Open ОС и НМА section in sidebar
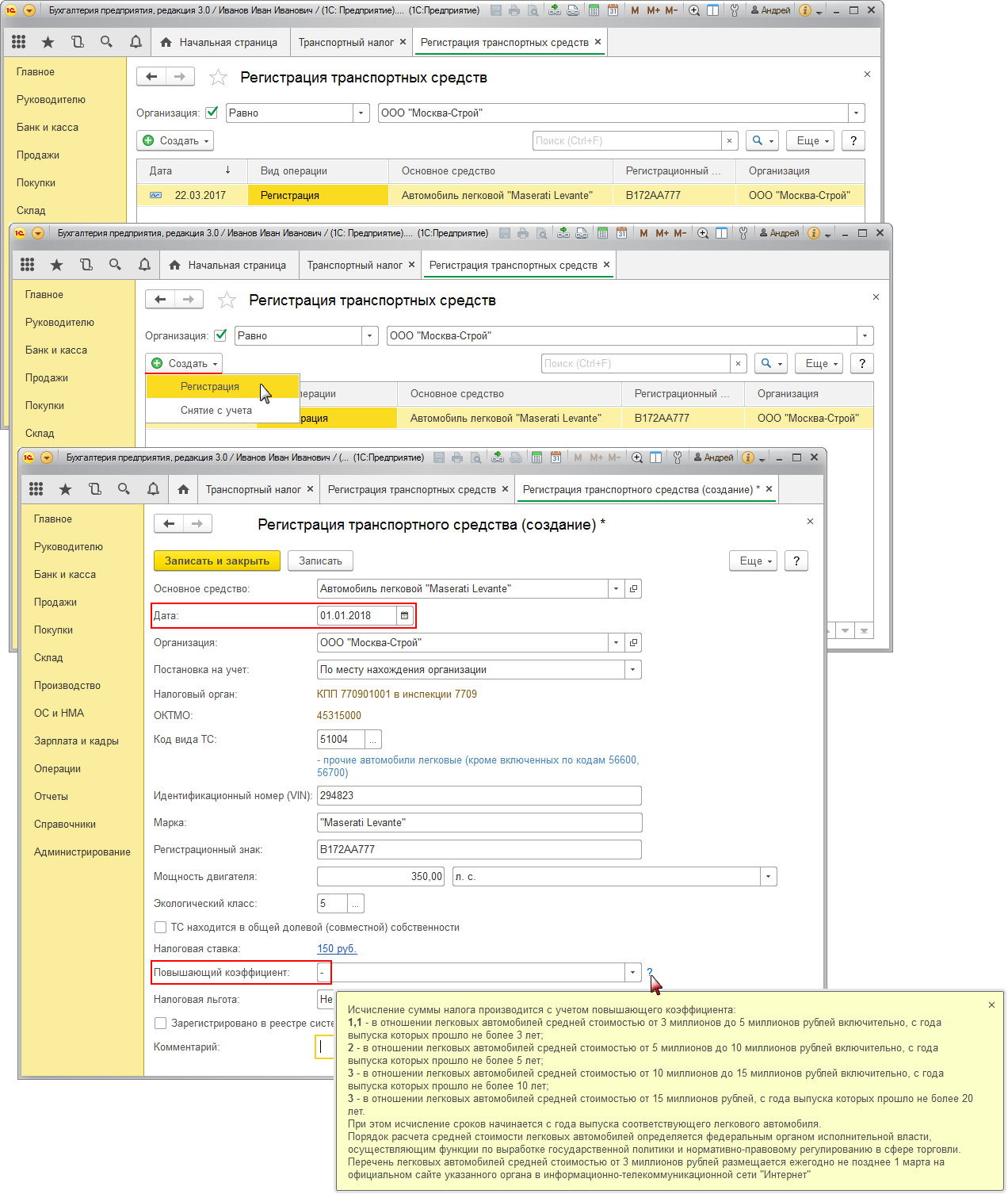The height and width of the screenshot is (1194, 1008). point(59,713)
